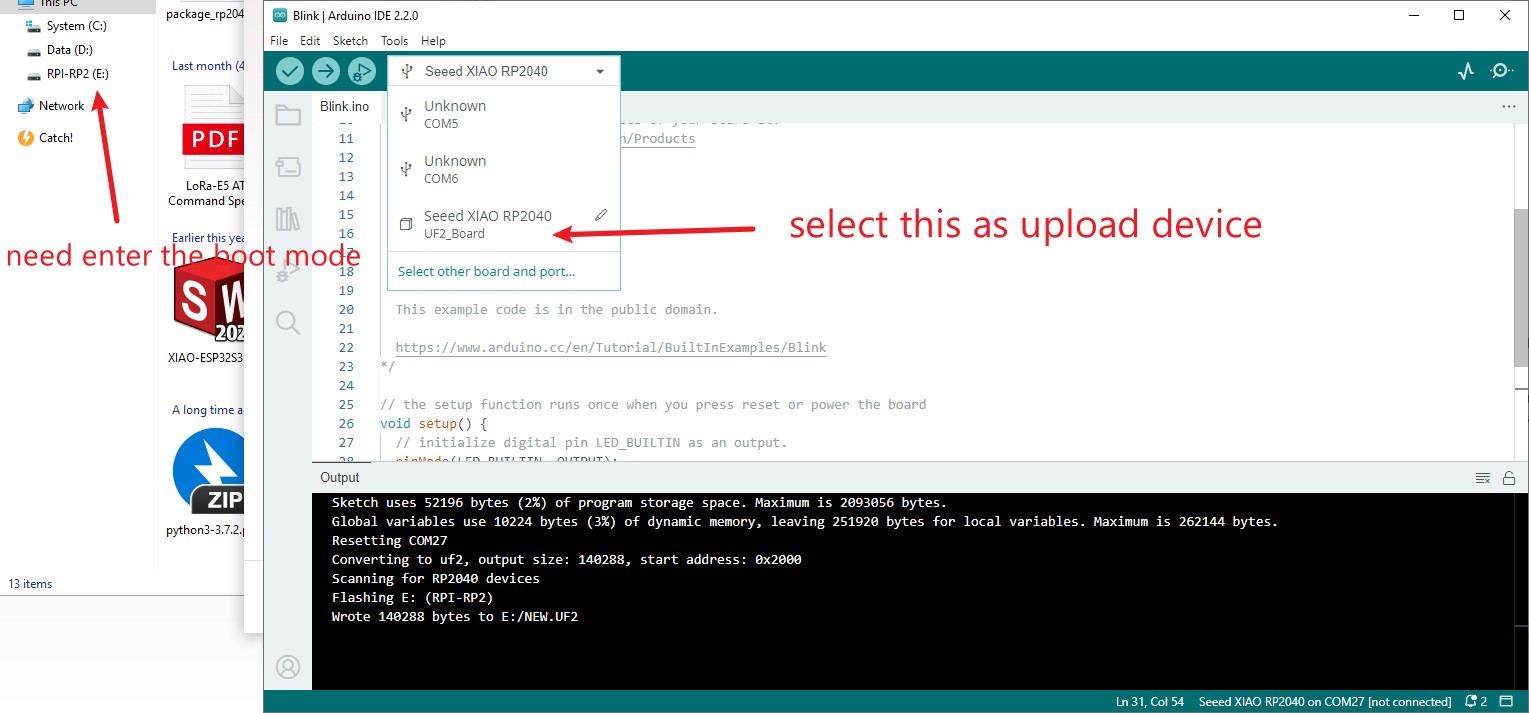The width and height of the screenshot is (1529, 713).
Task: Open the Serial Plotter icon
Action: pos(1465,71)
